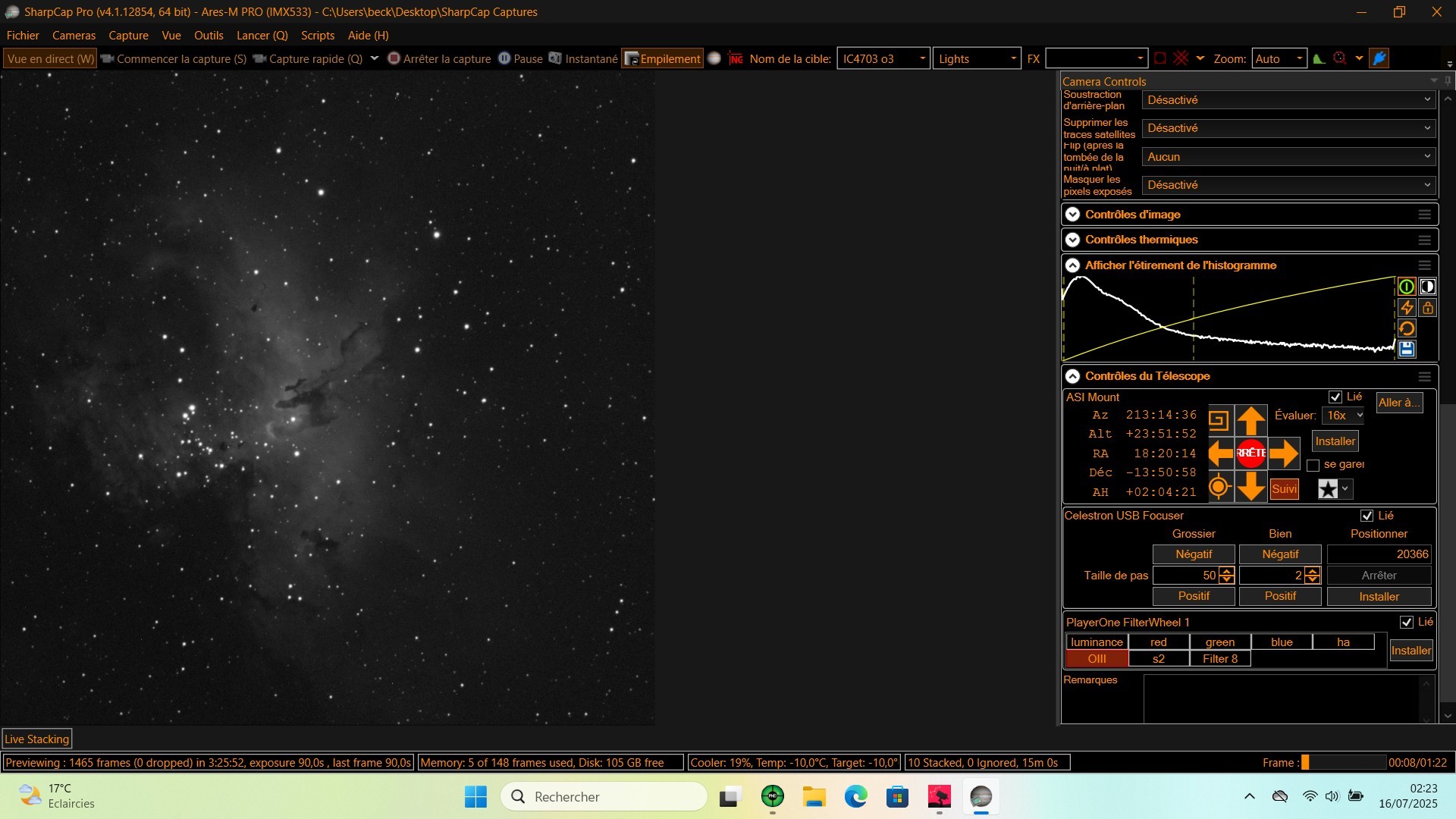Open the FX effects dropdown
Screen dimensions: 1456x819
click(1096, 58)
